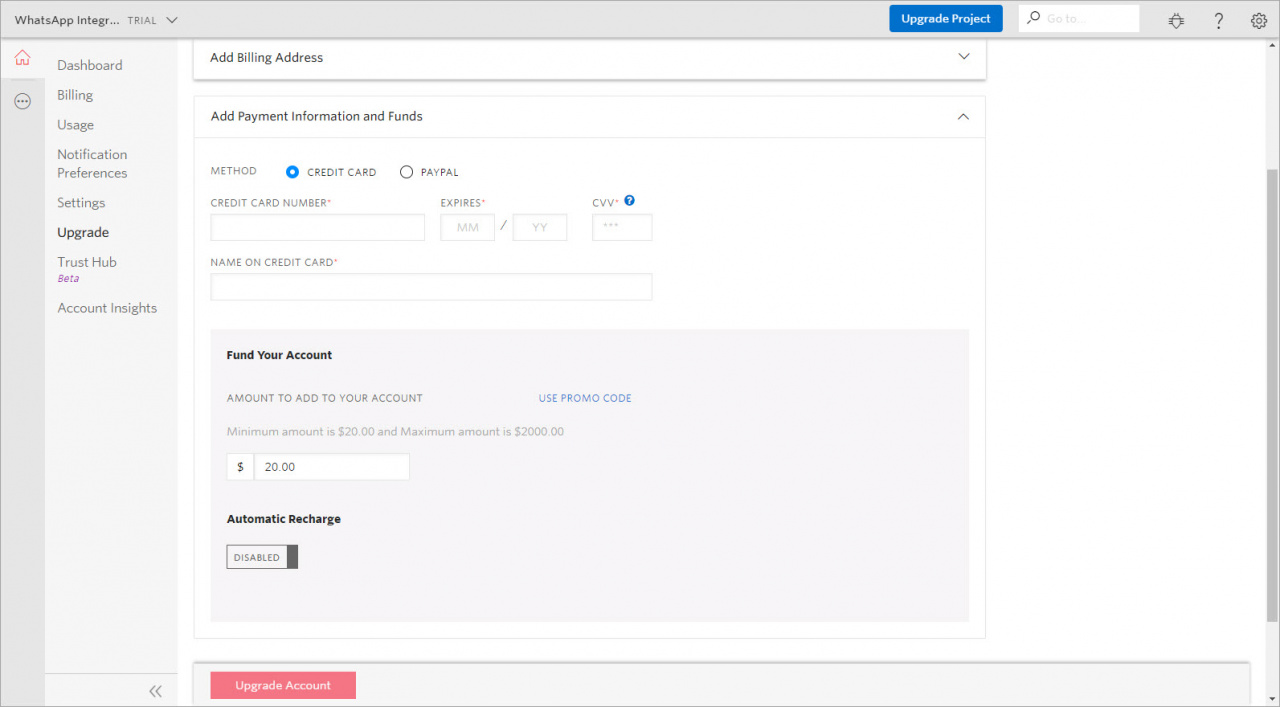The height and width of the screenshot is (707, 1280).
Task: Collapse the sidebar with double-chevron icon
Action: [x=155, y=691]
